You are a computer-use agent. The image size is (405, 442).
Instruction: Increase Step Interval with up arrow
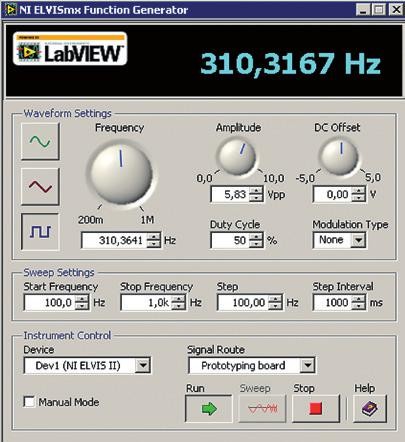[359, 299]
